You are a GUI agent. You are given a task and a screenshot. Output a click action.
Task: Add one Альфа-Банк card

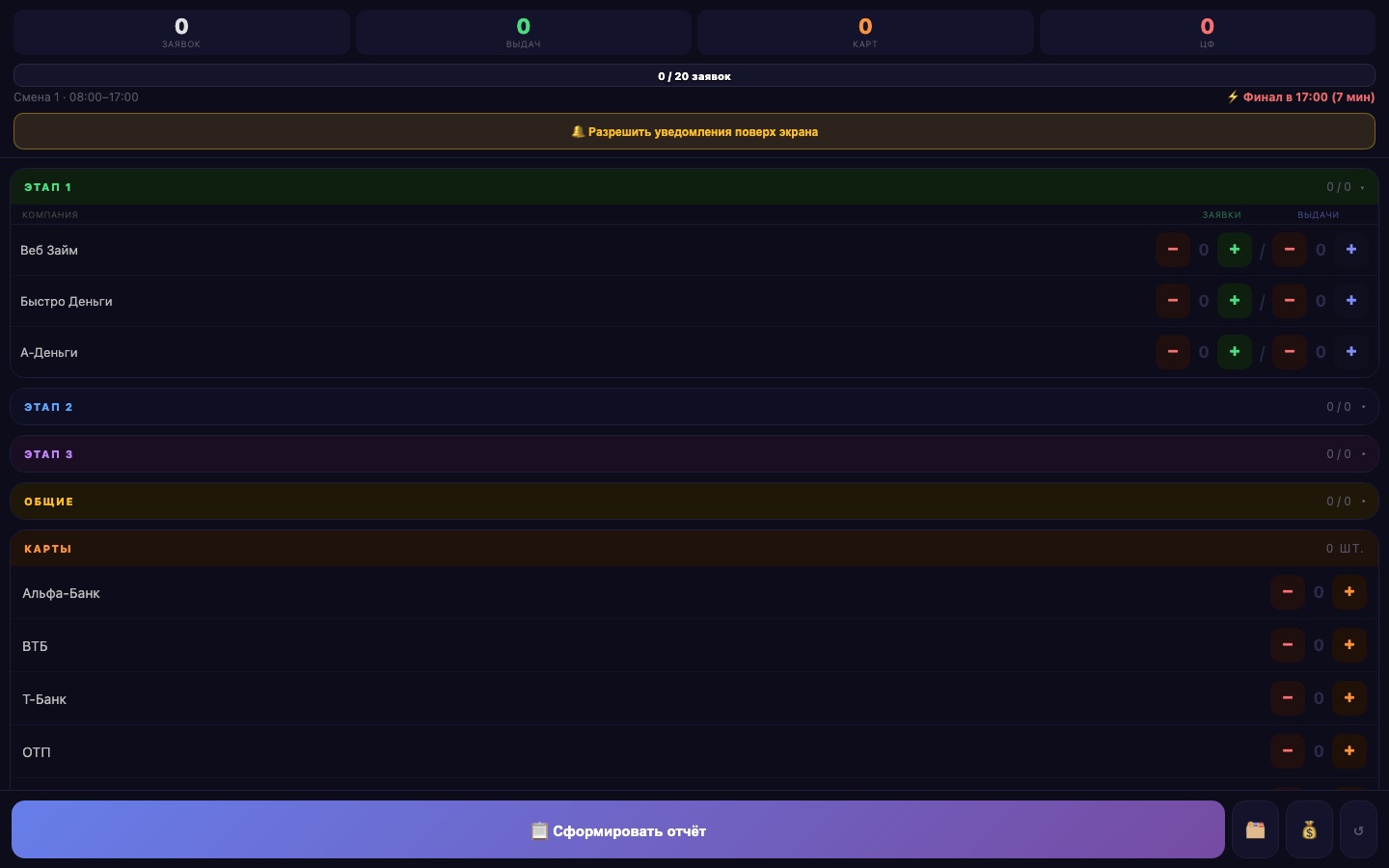point(1349,592)
